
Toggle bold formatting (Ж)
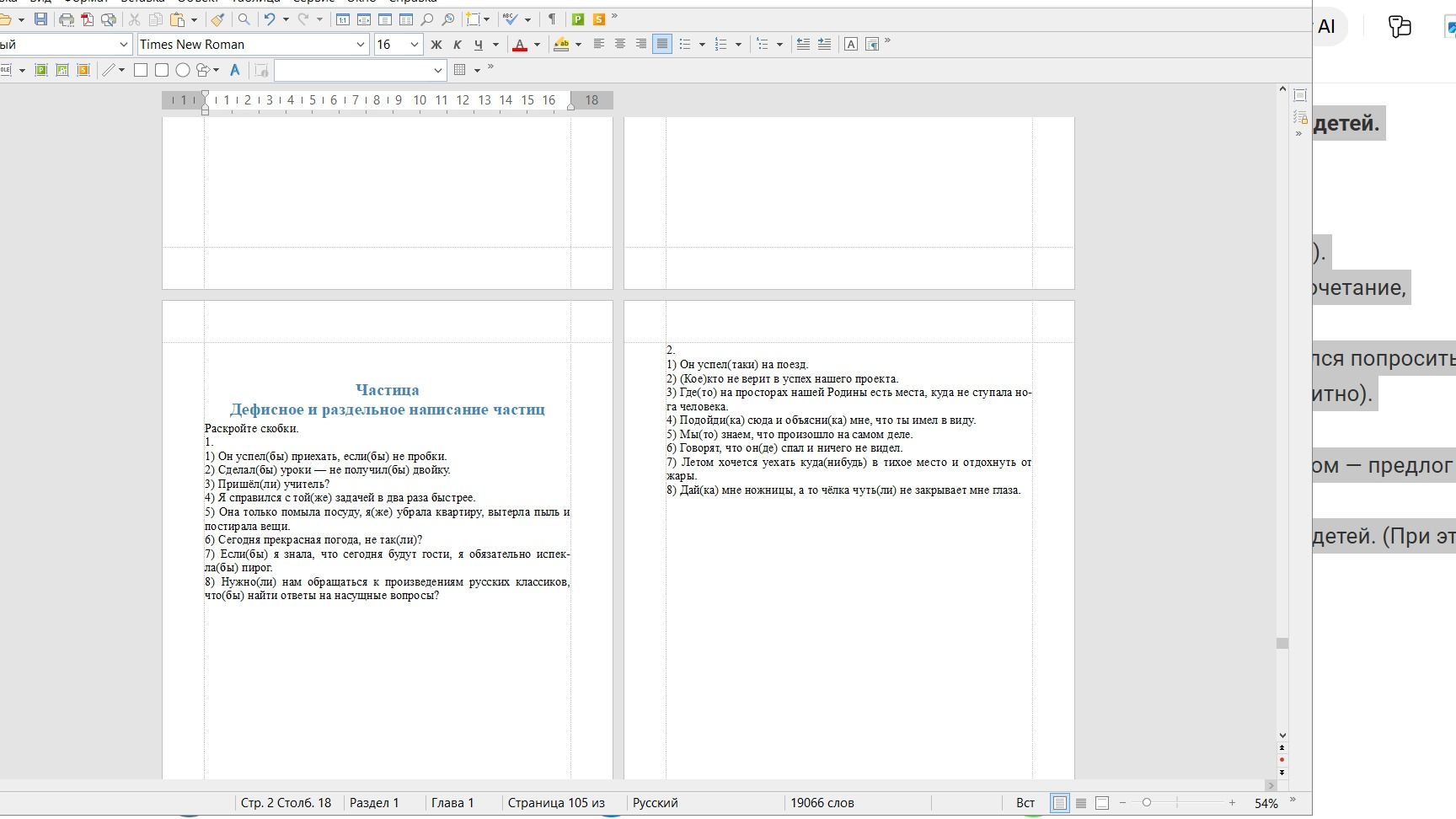click(x=436, y=44)
